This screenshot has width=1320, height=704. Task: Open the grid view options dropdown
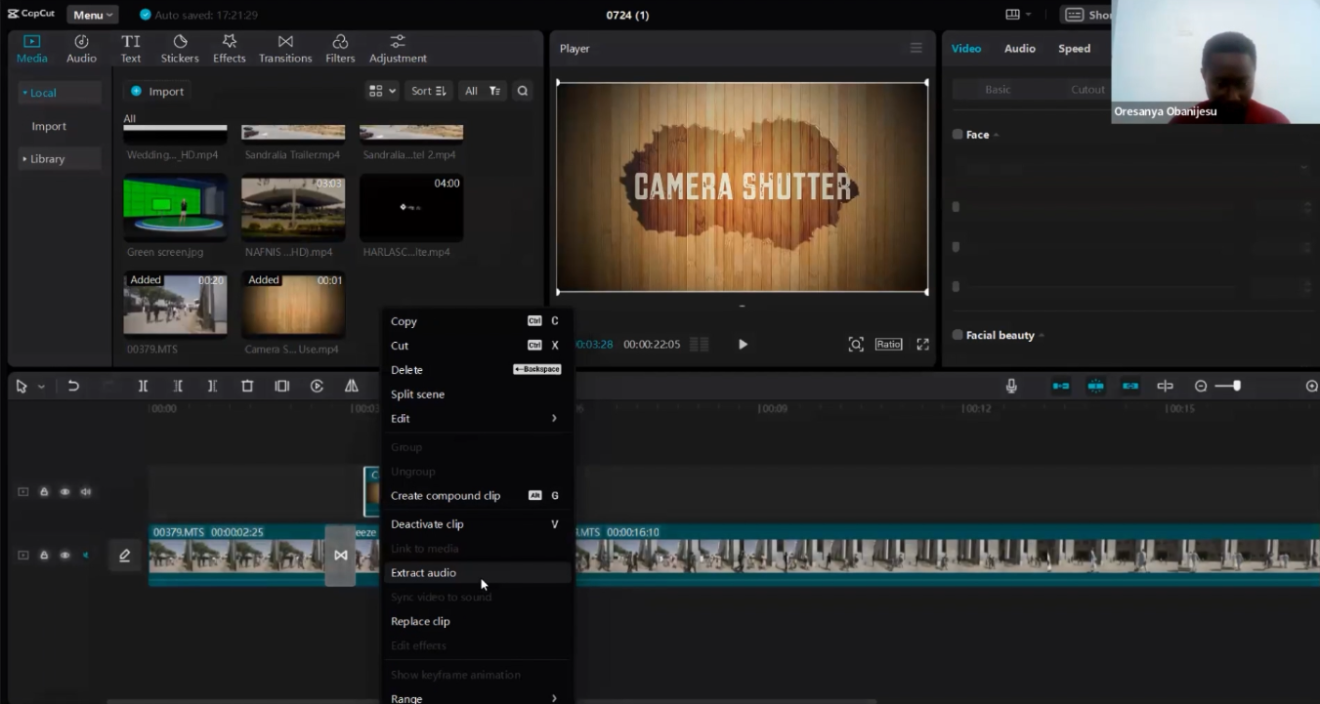(382, 91)
